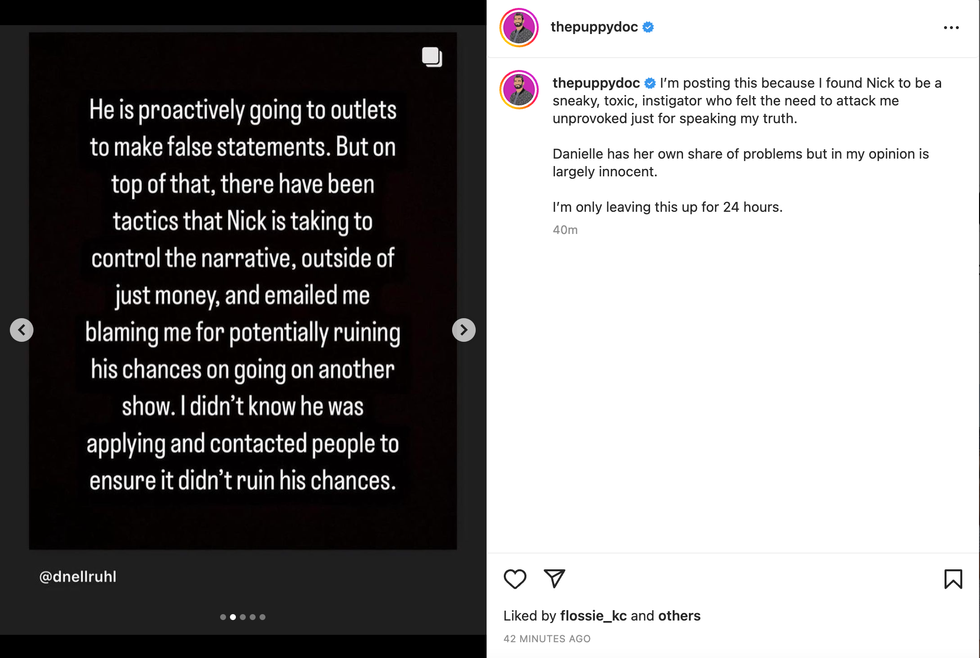Advance to the next carousel slide
The width and height of the screenshot is (980, 658).
click(463, 329)
